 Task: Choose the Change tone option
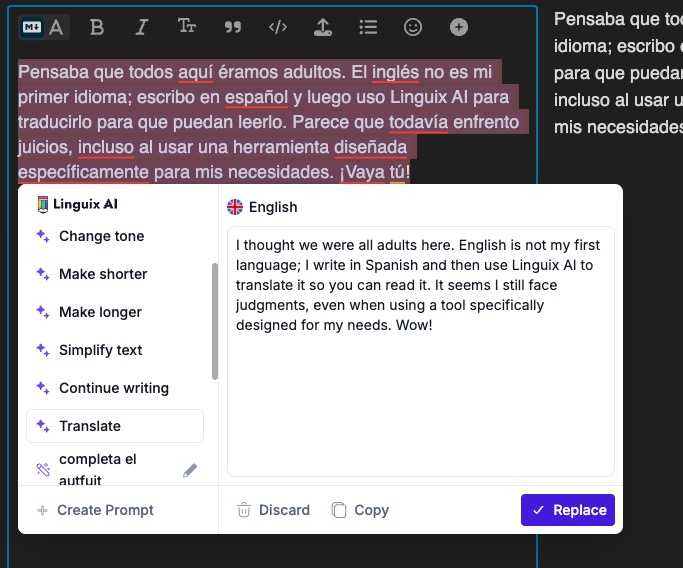click(115, 236)
